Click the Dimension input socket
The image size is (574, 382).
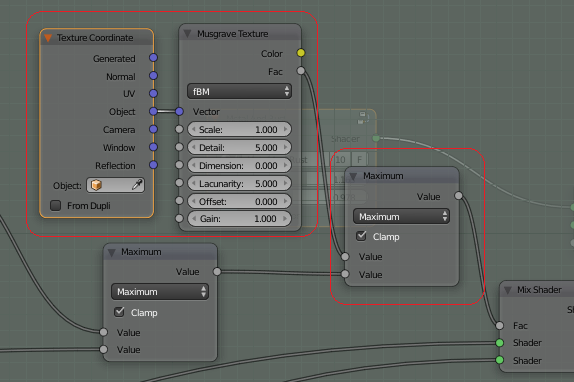(179, 165)
